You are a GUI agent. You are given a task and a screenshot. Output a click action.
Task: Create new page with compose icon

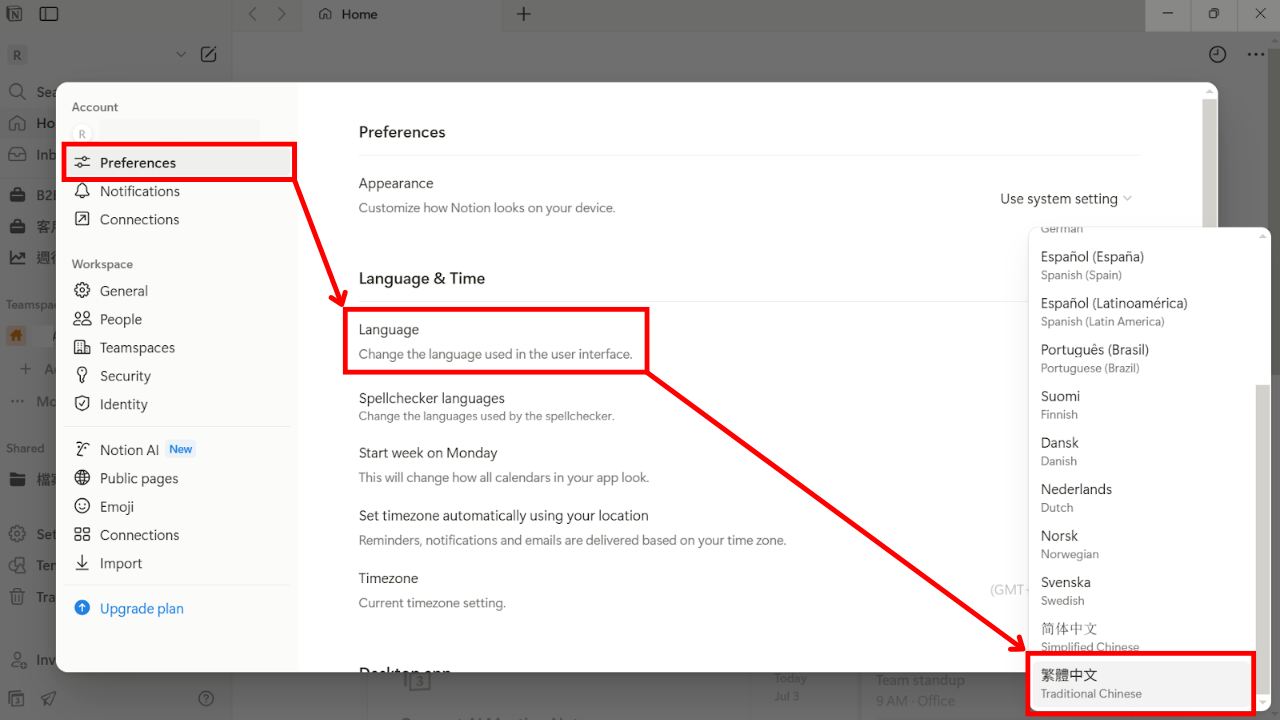tap(208, 55)
